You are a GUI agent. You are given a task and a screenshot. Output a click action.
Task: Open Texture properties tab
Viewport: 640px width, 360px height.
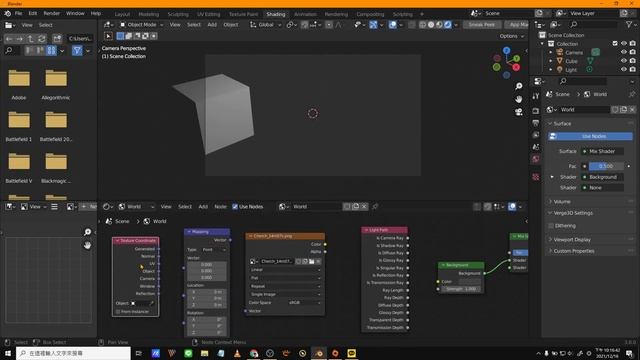(x=536, y=177)
